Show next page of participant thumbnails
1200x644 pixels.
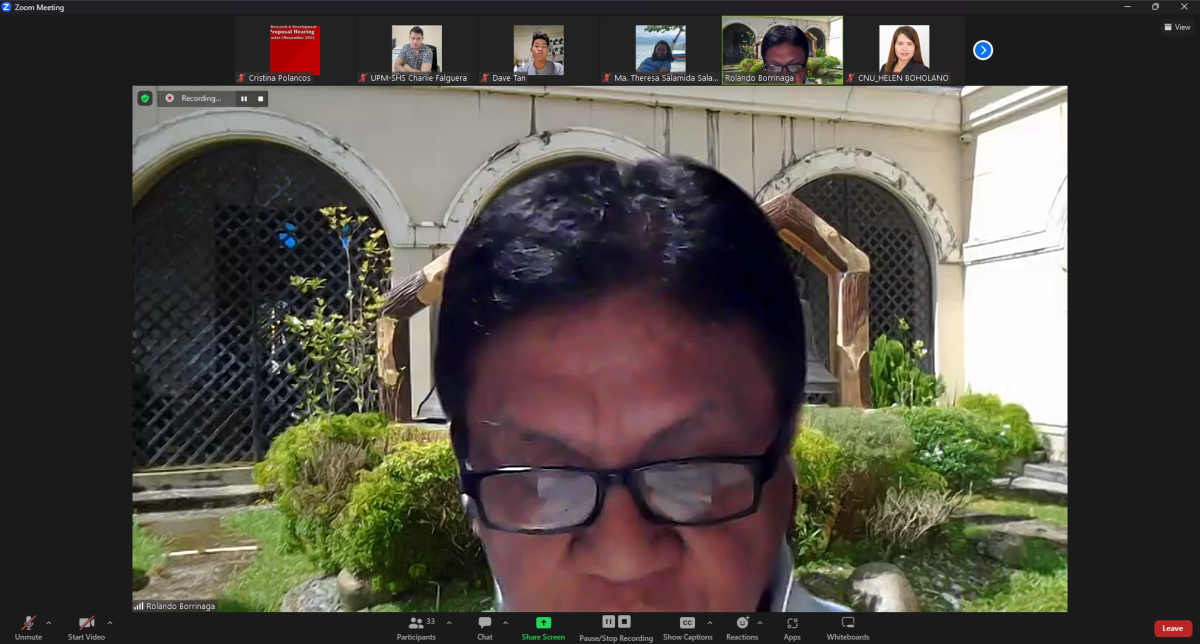click(983, 50)
